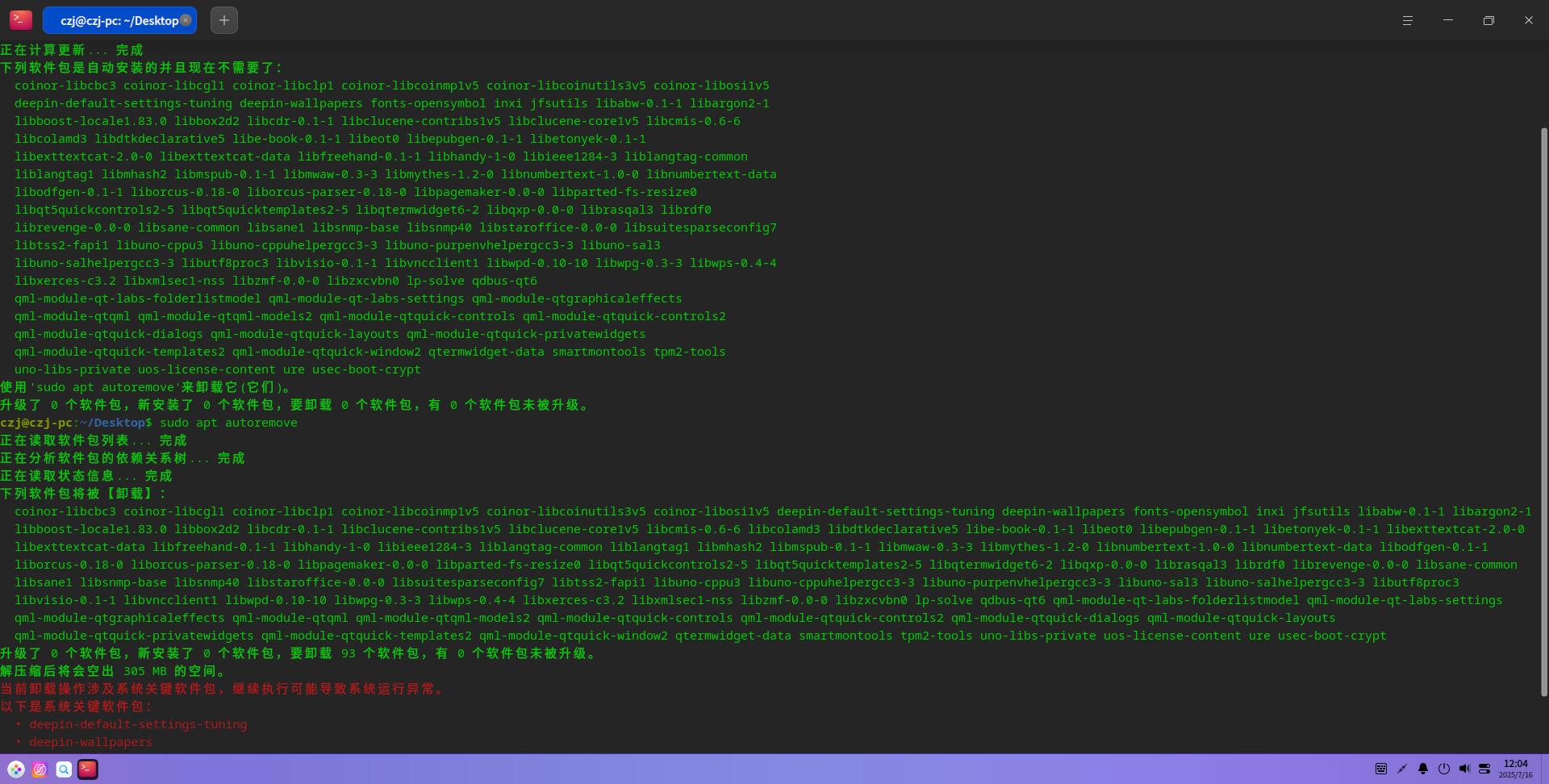Restore down the terminal window
This screenshot has height=784, width=1549.
pyautogui.click(x=1488, y=20)
